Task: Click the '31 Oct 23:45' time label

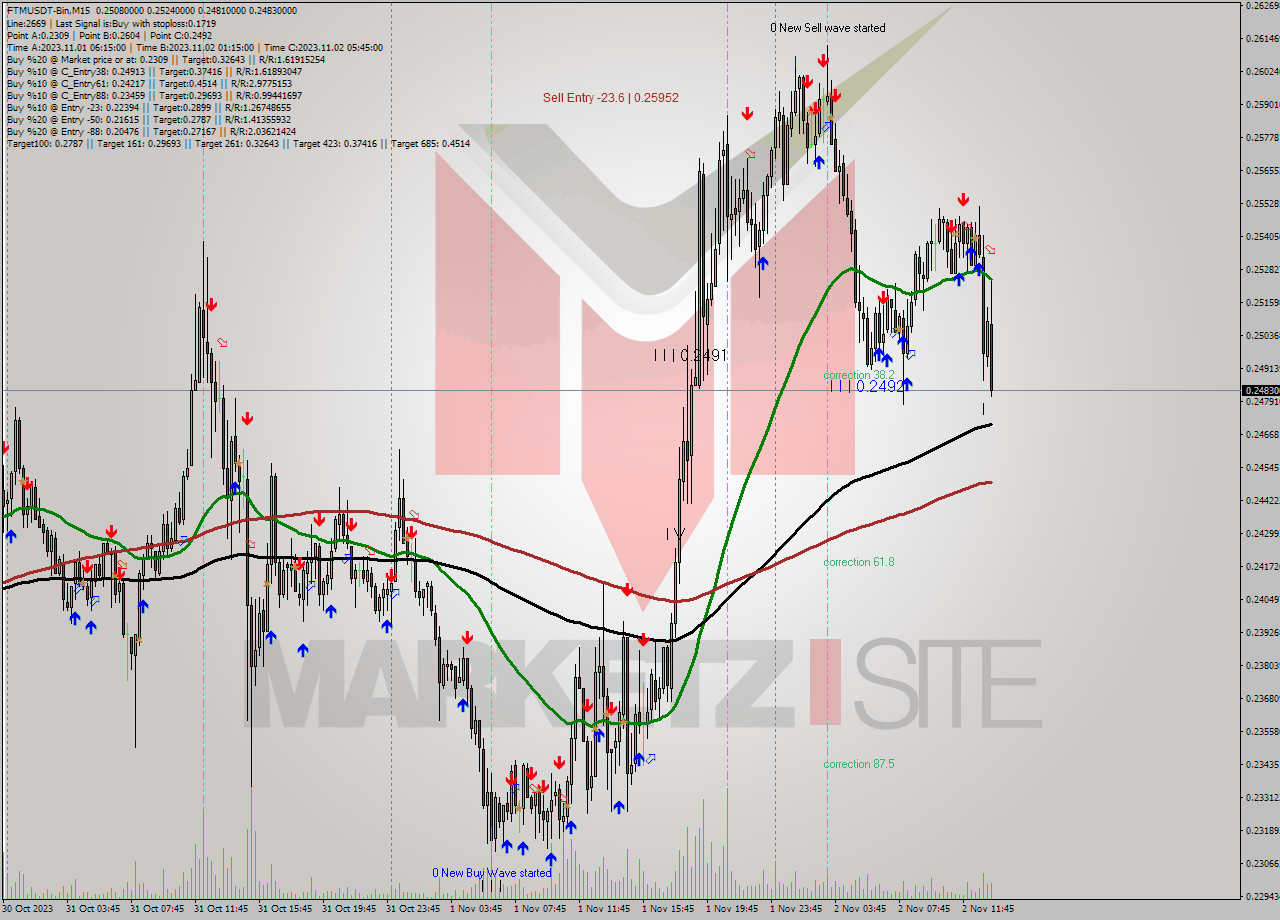Action: pyautogui.click(x=413, y=909)
